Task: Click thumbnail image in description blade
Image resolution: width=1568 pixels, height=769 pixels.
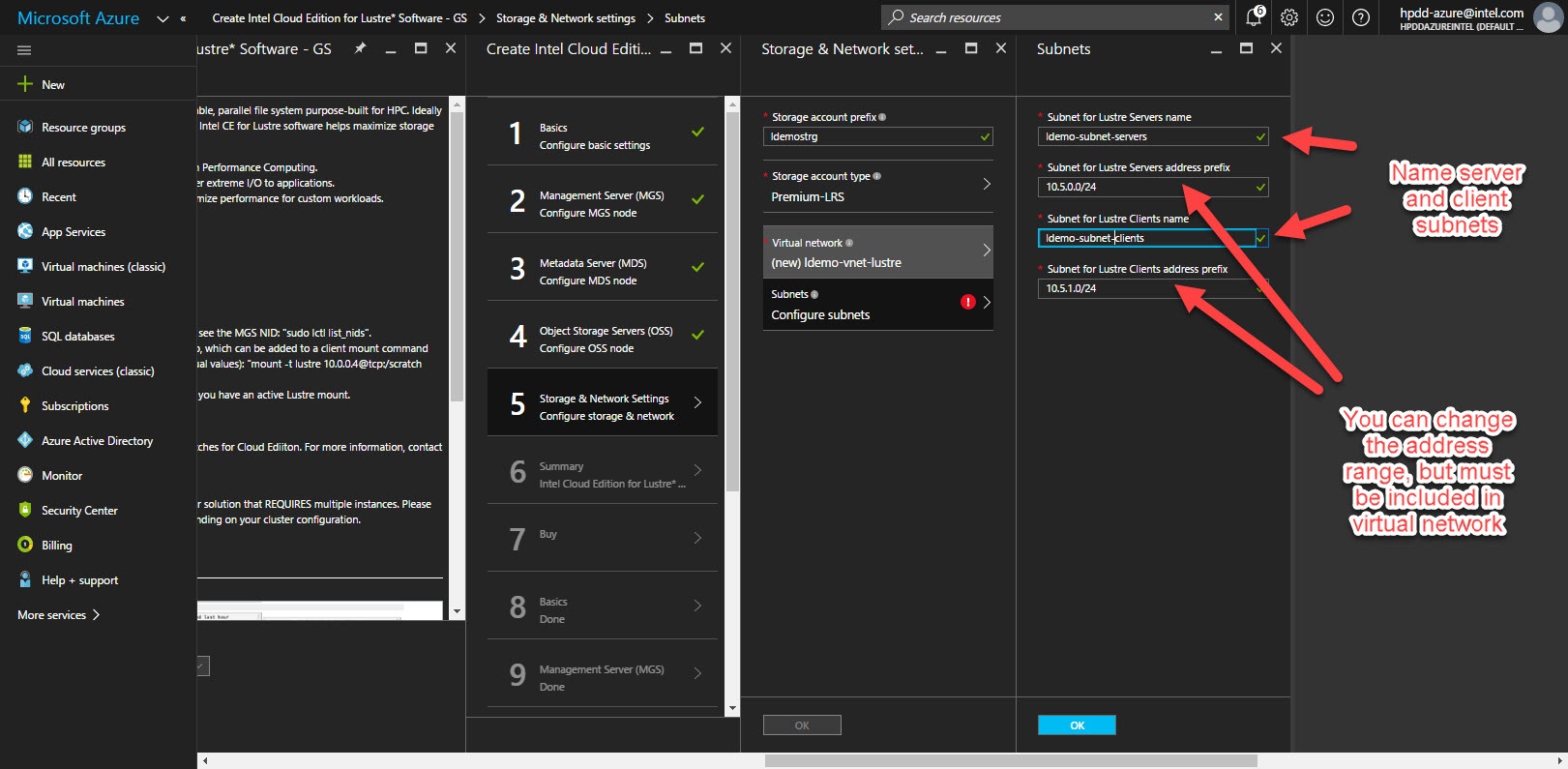Action: 320,611
